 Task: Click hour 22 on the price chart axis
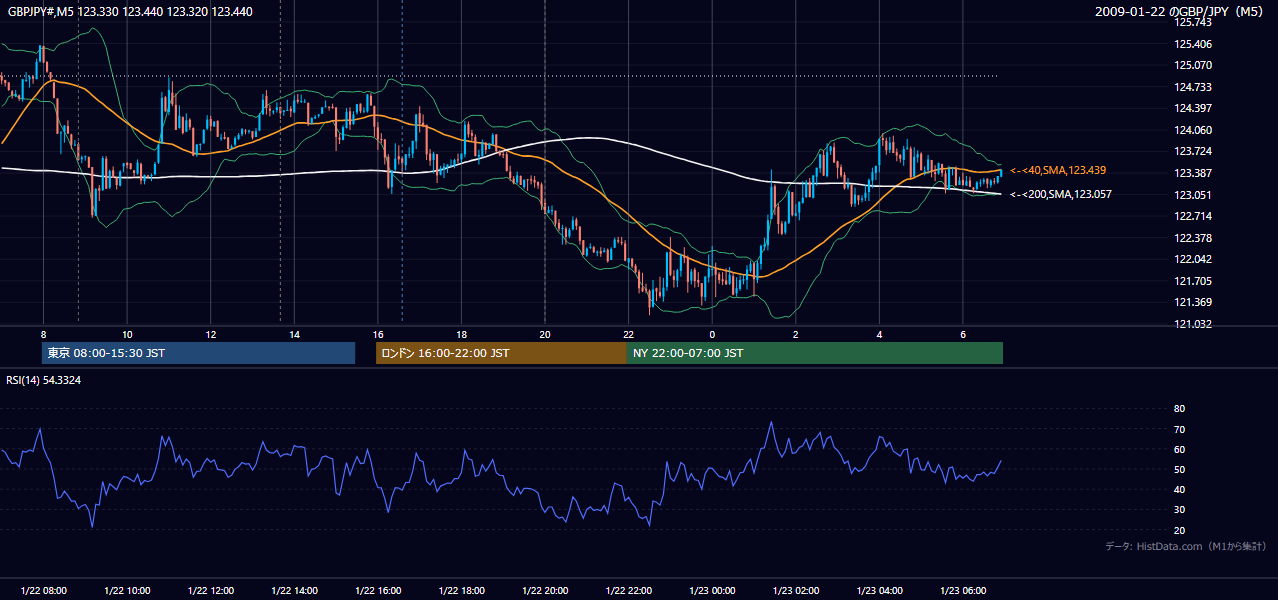[629, 334]
